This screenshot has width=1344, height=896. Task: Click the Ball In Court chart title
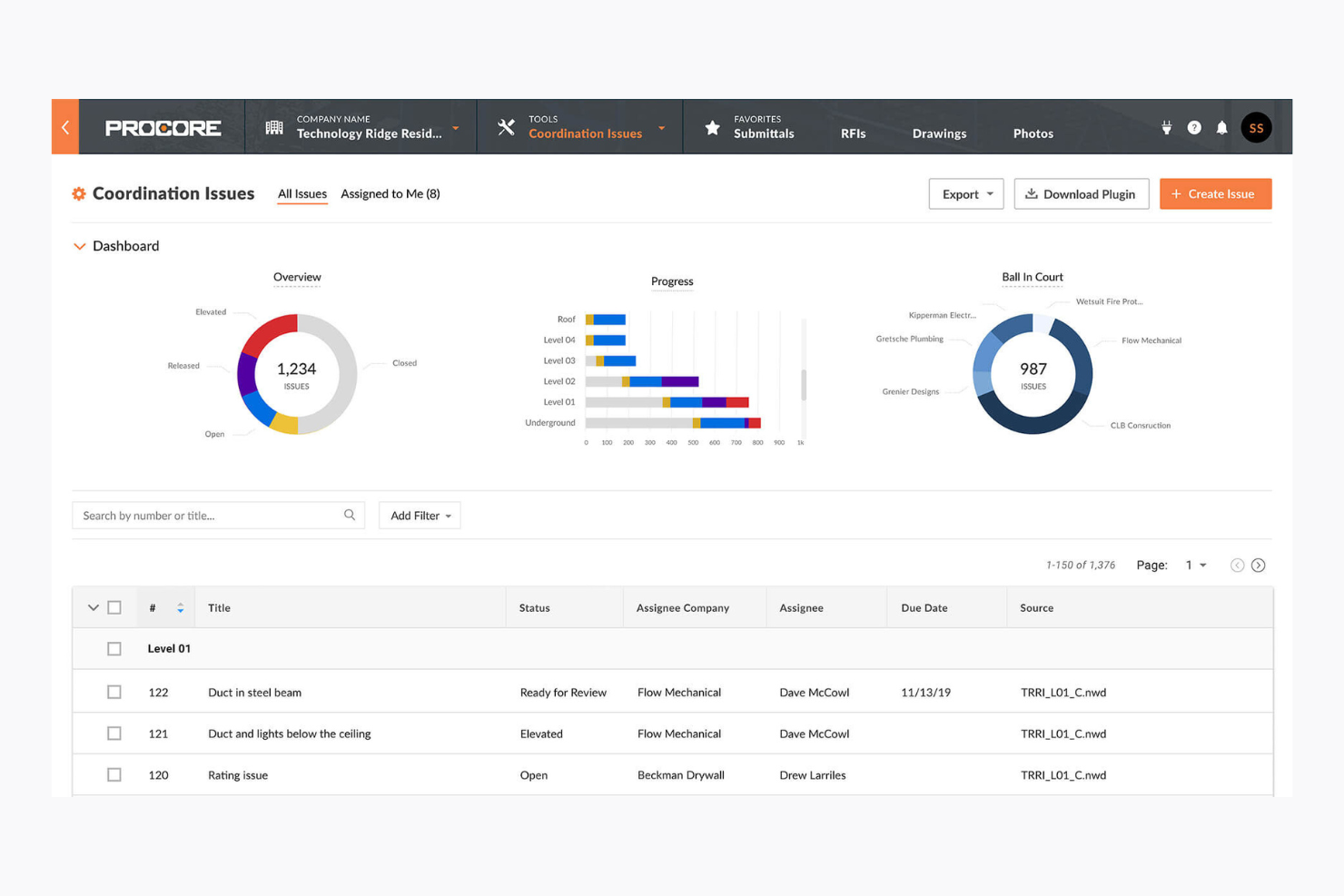[x=1033, y=277]
